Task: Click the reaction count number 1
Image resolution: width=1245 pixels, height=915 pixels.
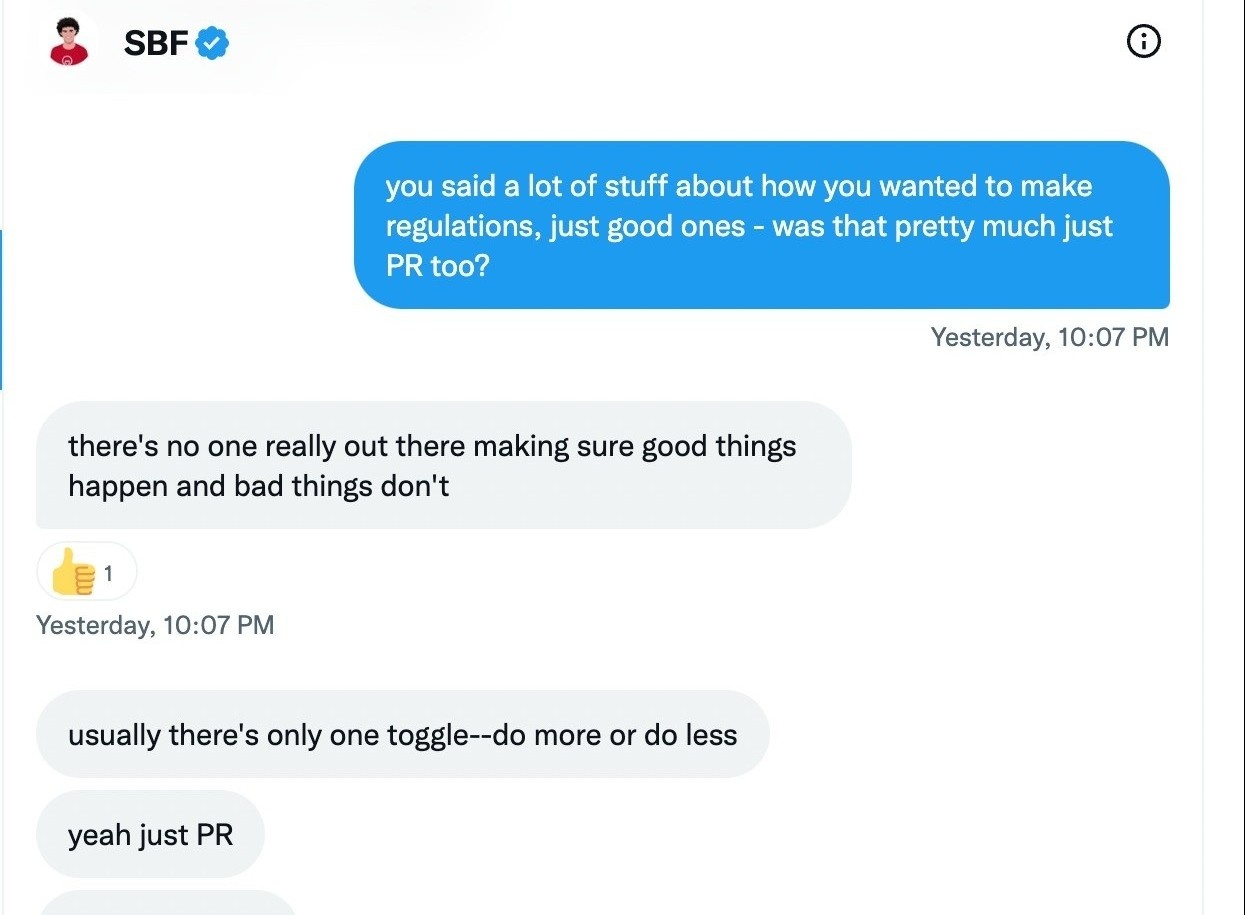Action: (x=109, y=574)
